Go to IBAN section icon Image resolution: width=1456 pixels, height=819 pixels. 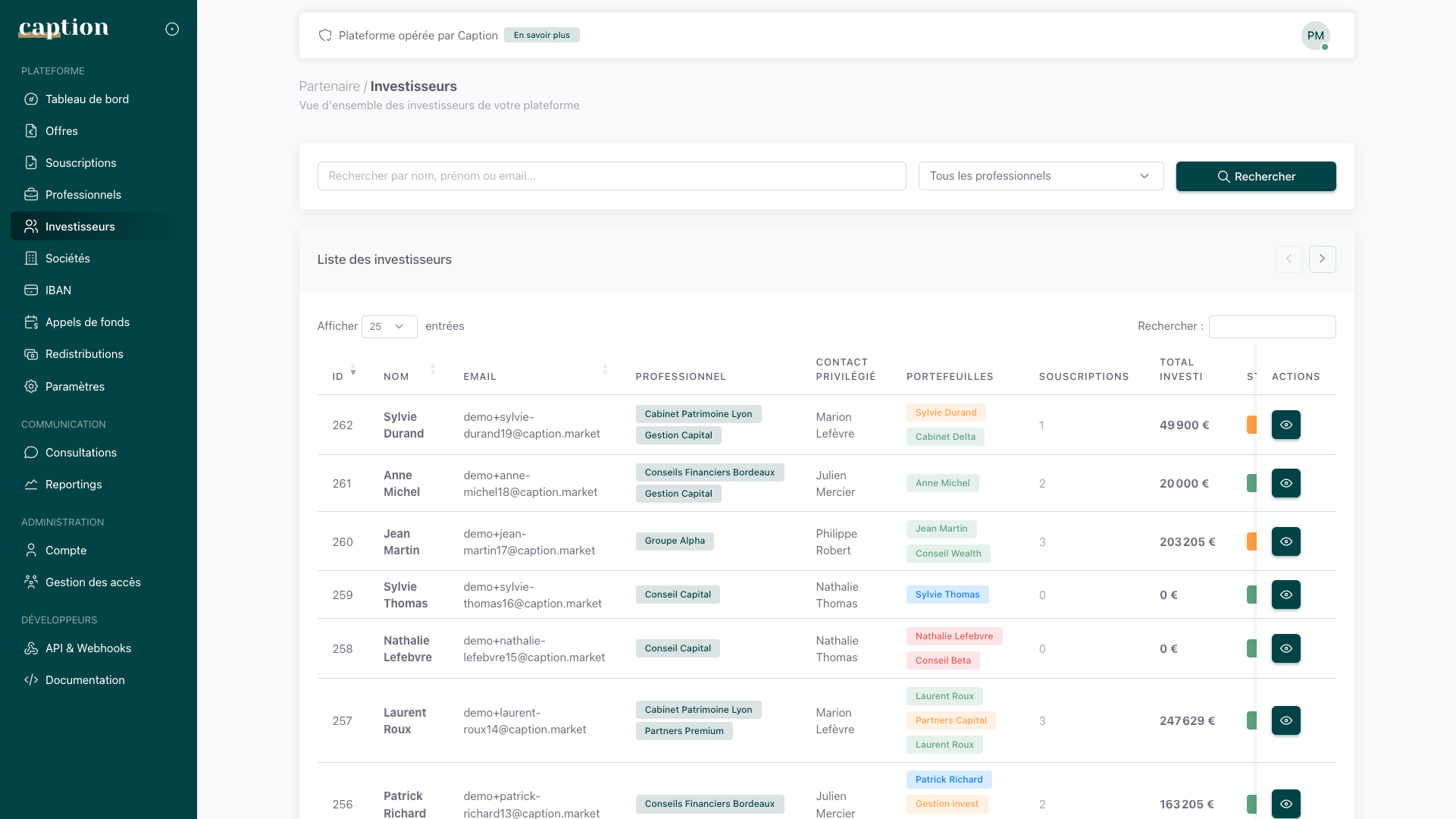tap(31, 290)
